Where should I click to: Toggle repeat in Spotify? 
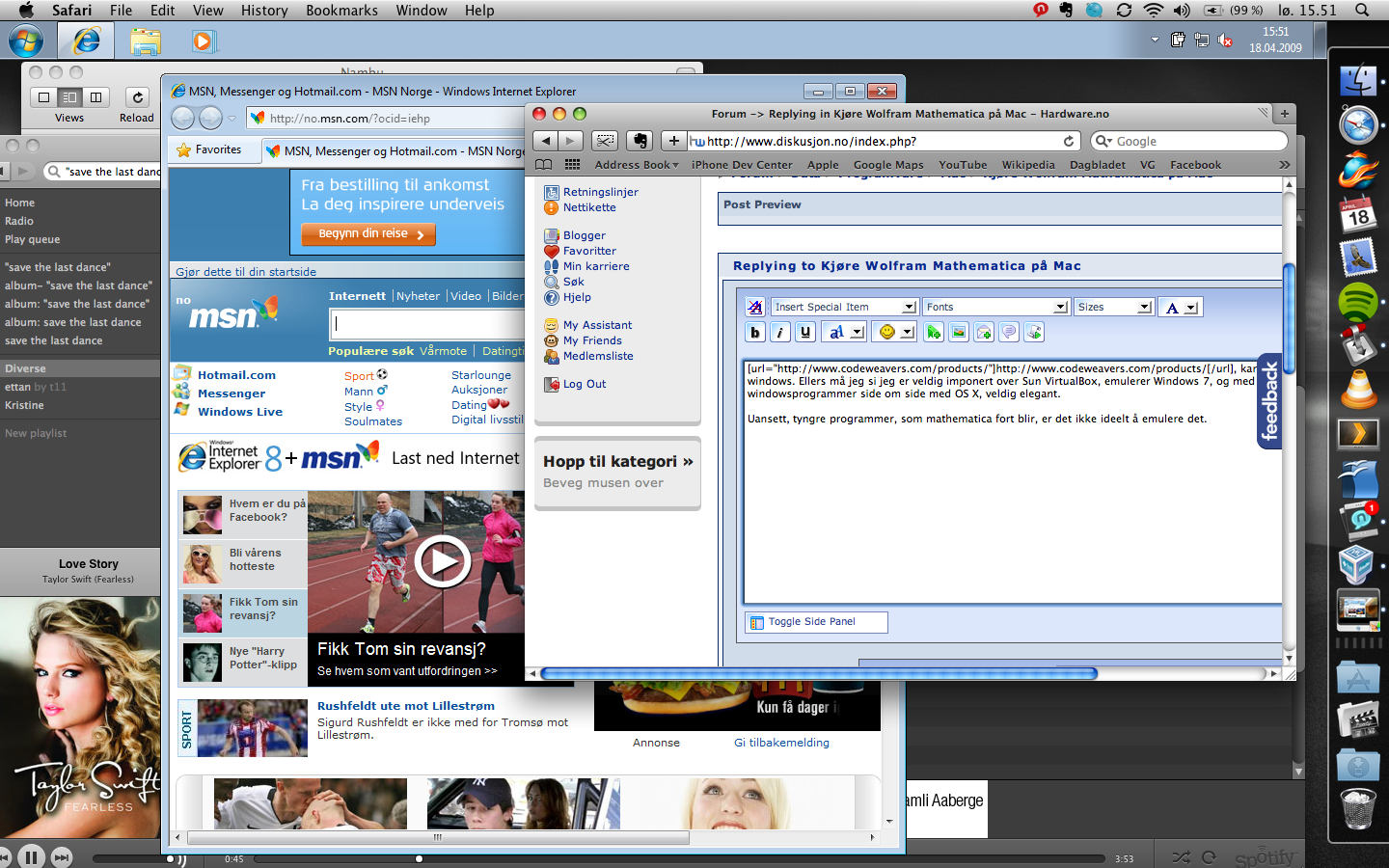pos(1209,856)
